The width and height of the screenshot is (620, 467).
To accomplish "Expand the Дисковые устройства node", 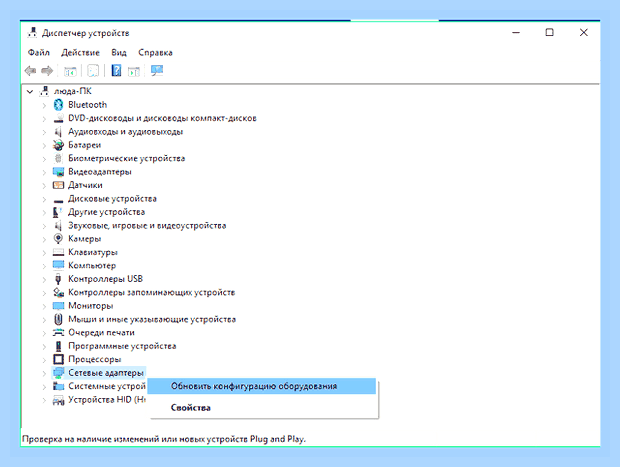I will point(44,199).
